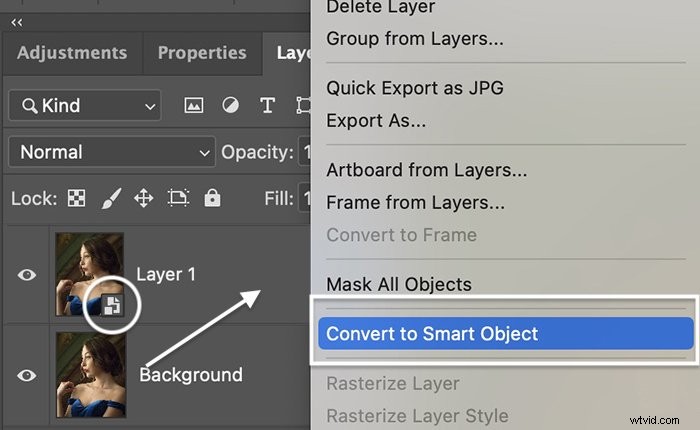This screenshot has width=700, height=430.
Task: Filter for type layers icon
Action: [x=267, y=105]
